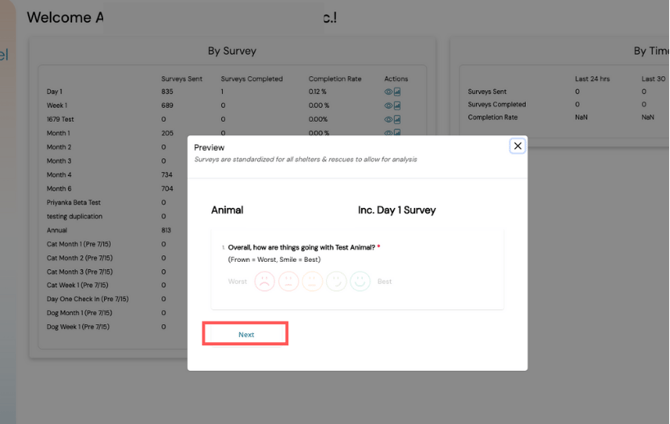Click the Last 24 hrs column header
The image size is (670, 424).
(593, 78)
